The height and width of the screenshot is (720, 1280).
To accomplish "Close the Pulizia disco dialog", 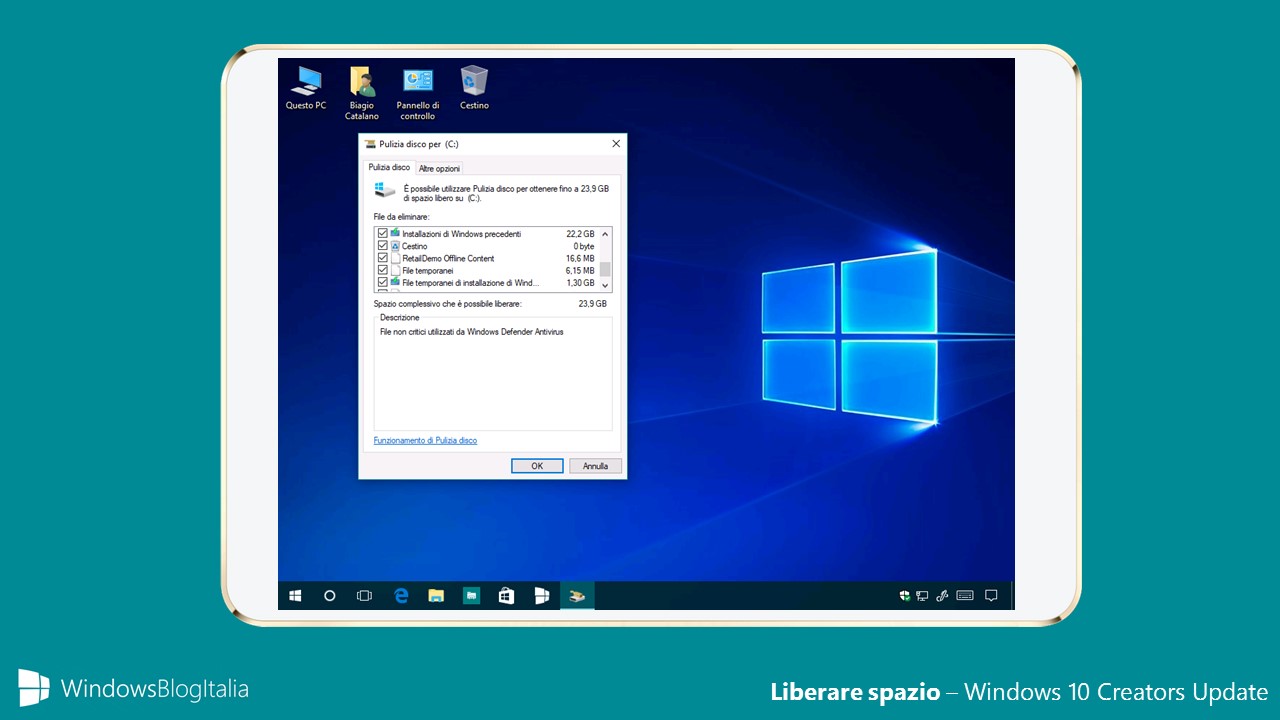I will (616, 144).
